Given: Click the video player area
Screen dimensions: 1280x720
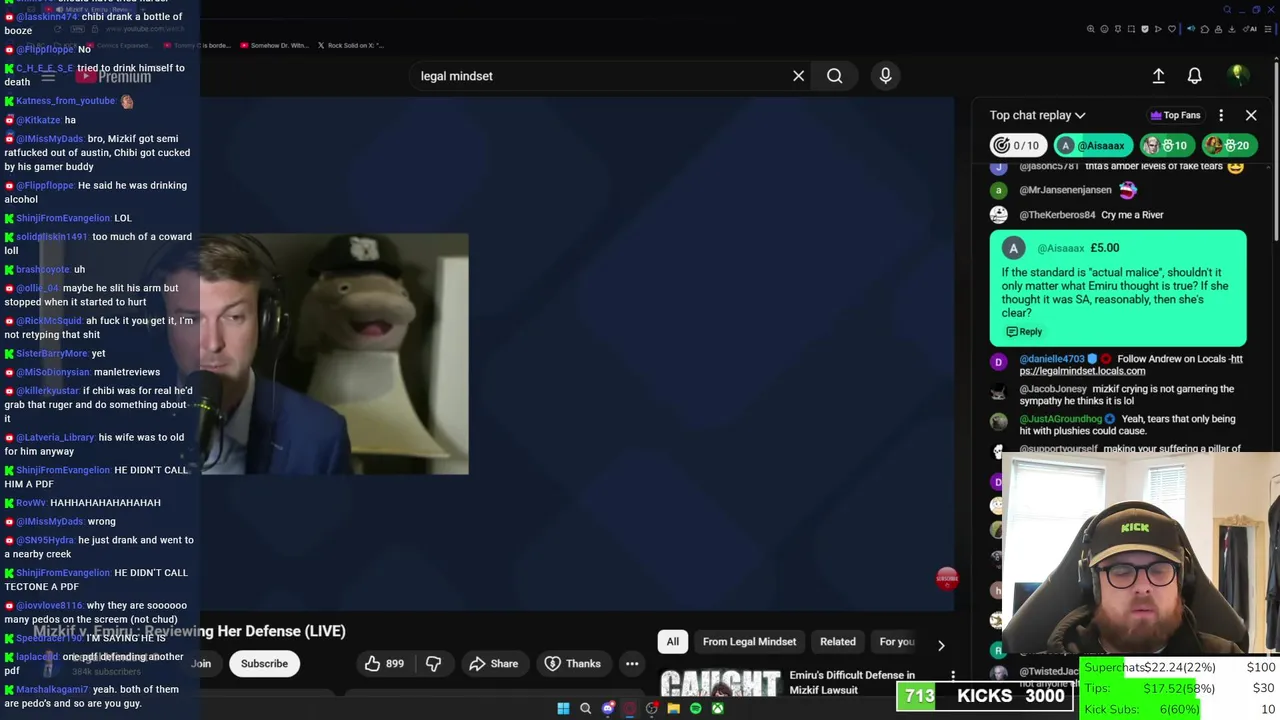Looking at the screenshot, I should point(577,353).
